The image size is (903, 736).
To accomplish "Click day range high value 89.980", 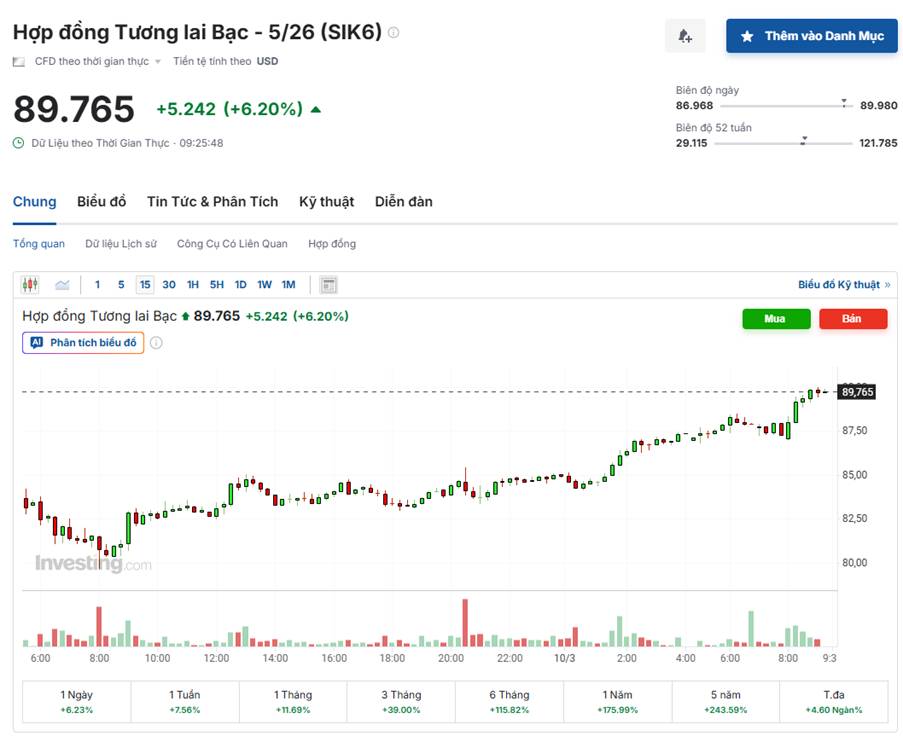I will pyautogui.click(x=878, y=105).
